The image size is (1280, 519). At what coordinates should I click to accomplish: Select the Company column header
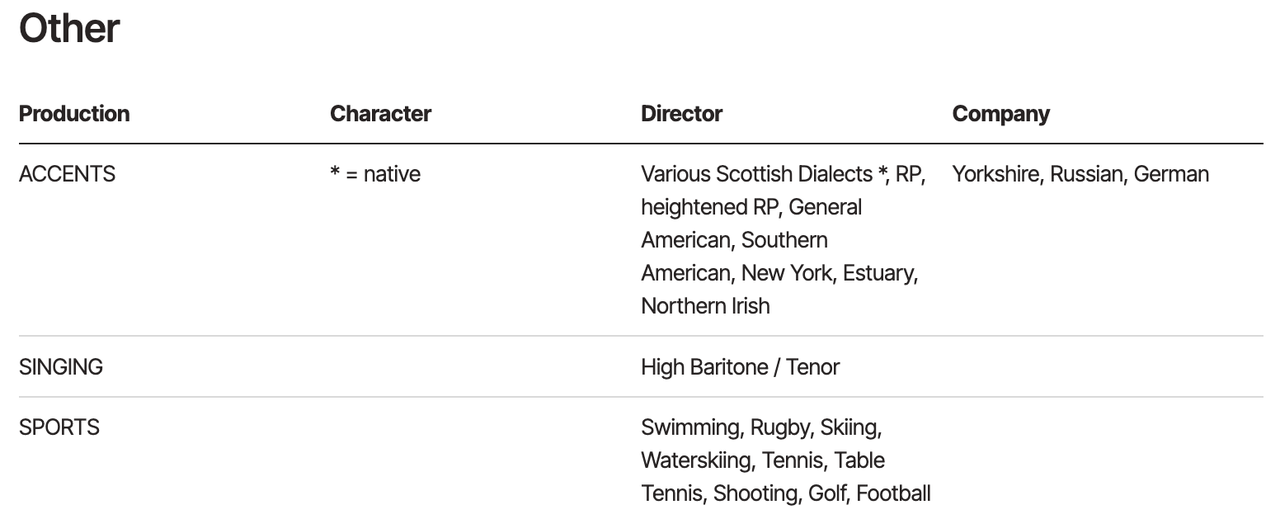pos(1000,114)
